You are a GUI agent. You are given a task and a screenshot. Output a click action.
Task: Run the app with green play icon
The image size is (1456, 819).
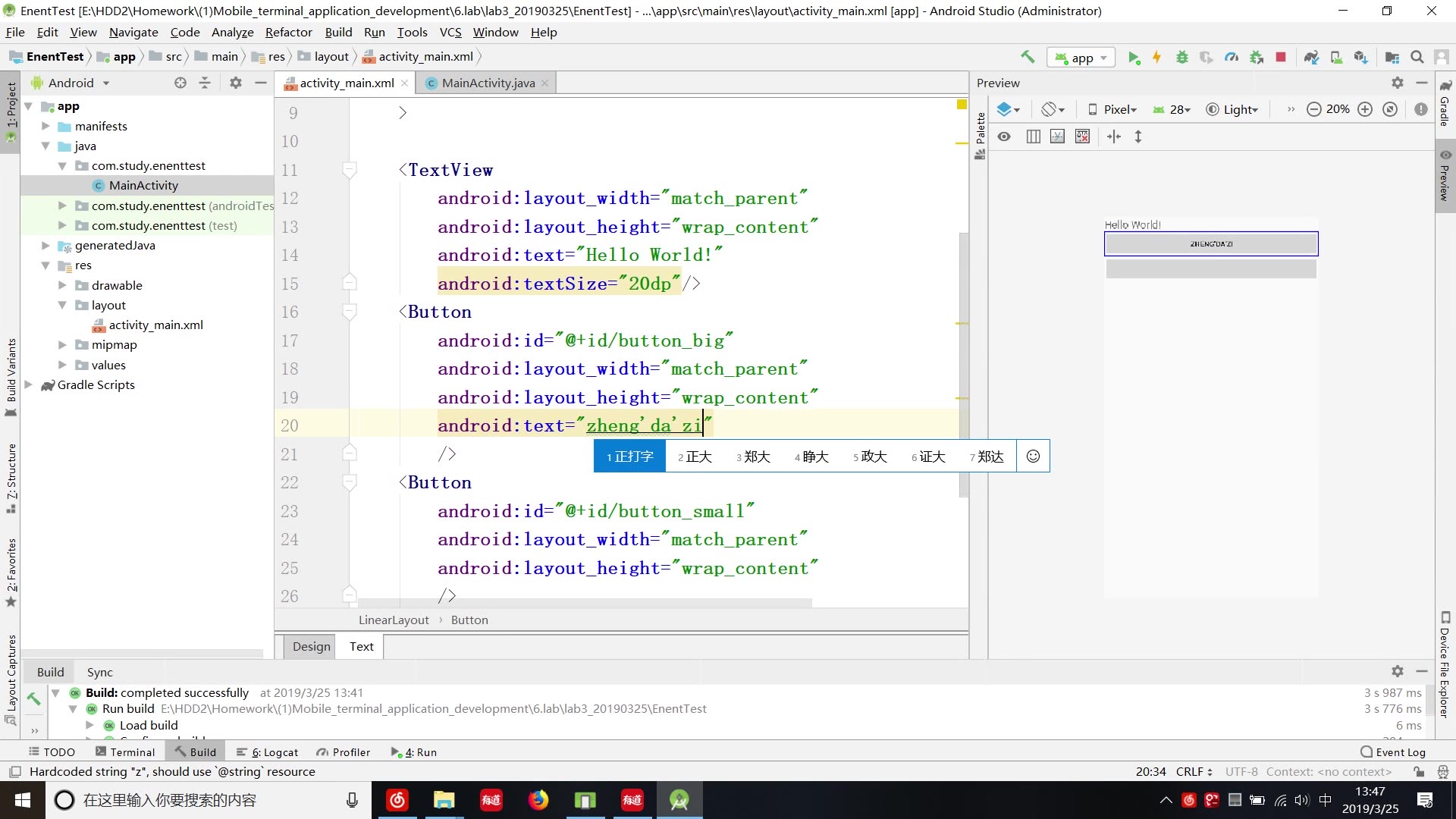(x=1134, y=58)
